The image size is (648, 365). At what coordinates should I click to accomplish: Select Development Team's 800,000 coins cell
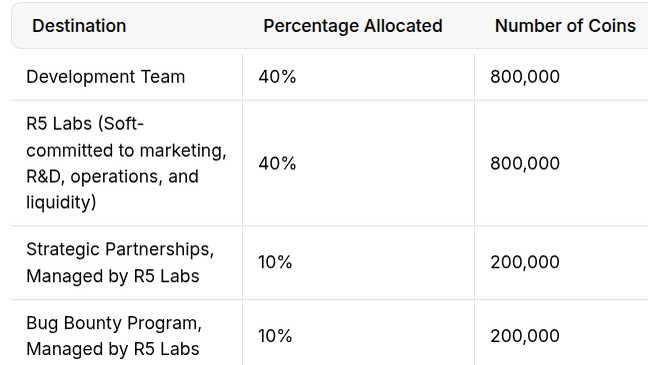561,77
